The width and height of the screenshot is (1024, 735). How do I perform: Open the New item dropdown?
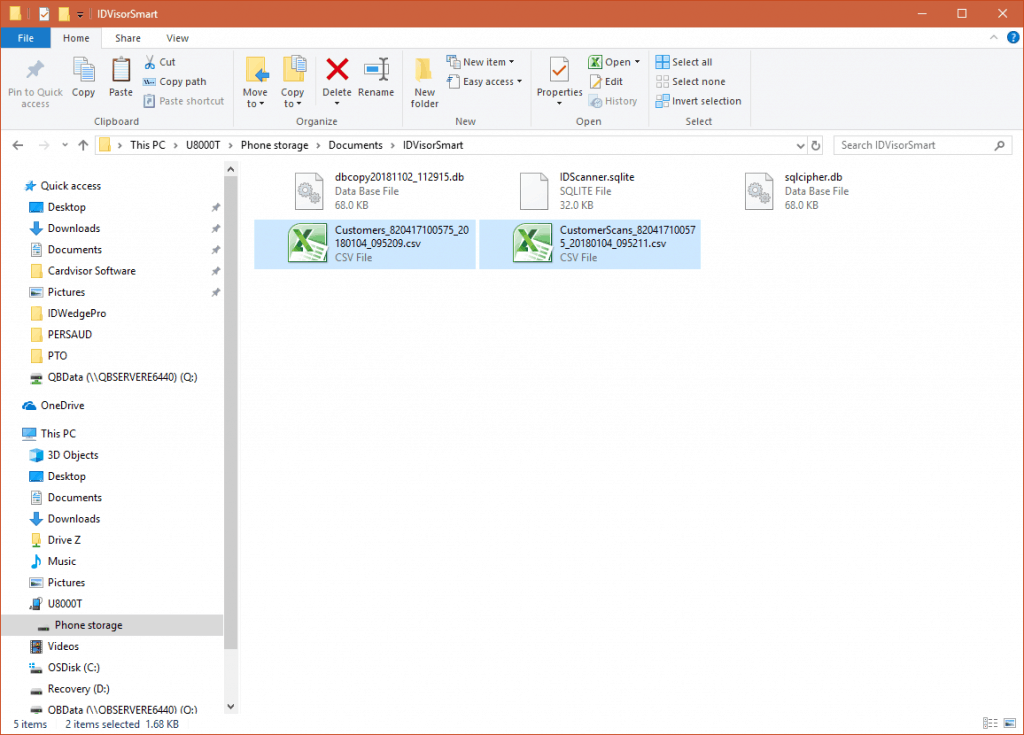[481, 61]
